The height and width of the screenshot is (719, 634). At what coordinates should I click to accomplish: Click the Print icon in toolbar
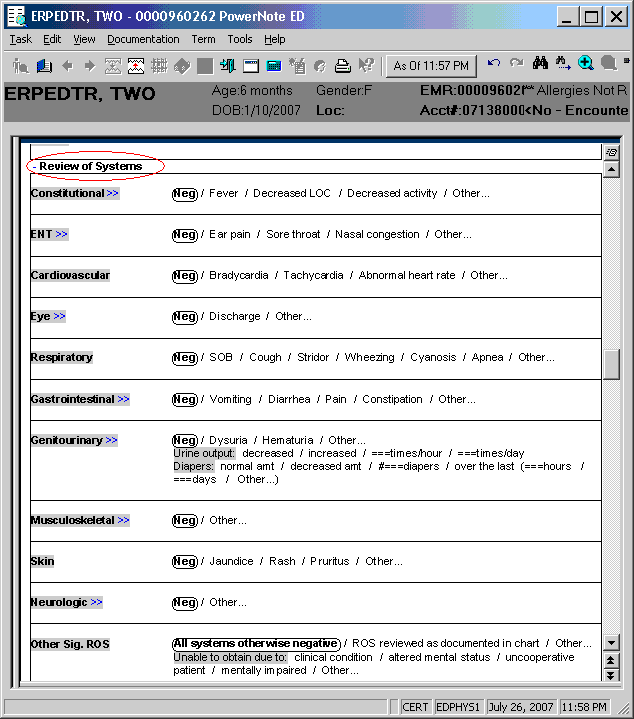click(342, 66)
